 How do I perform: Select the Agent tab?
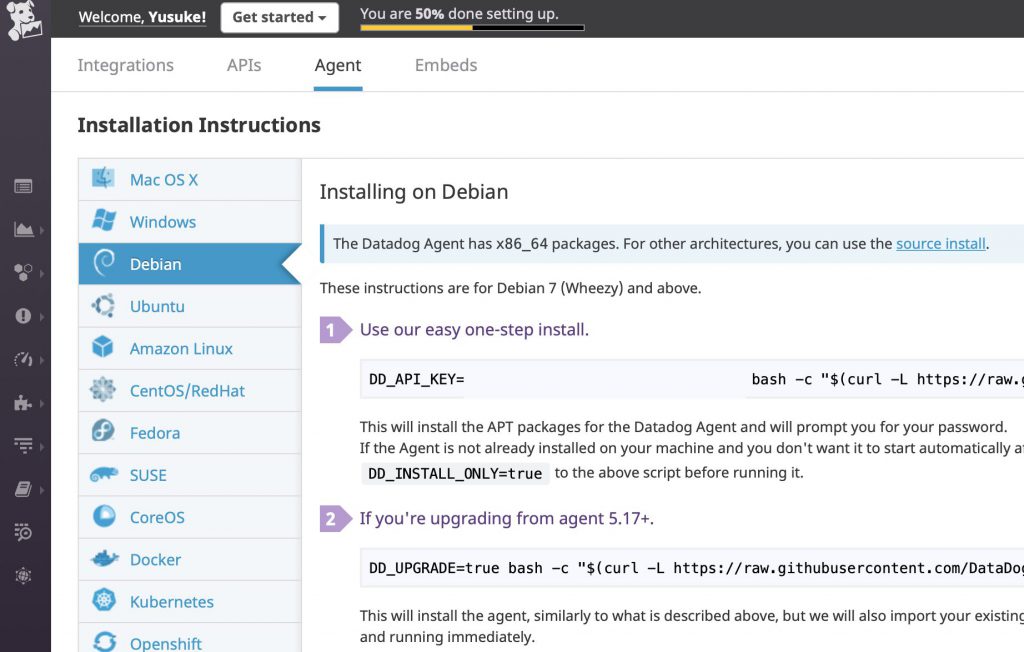(338, 66)
